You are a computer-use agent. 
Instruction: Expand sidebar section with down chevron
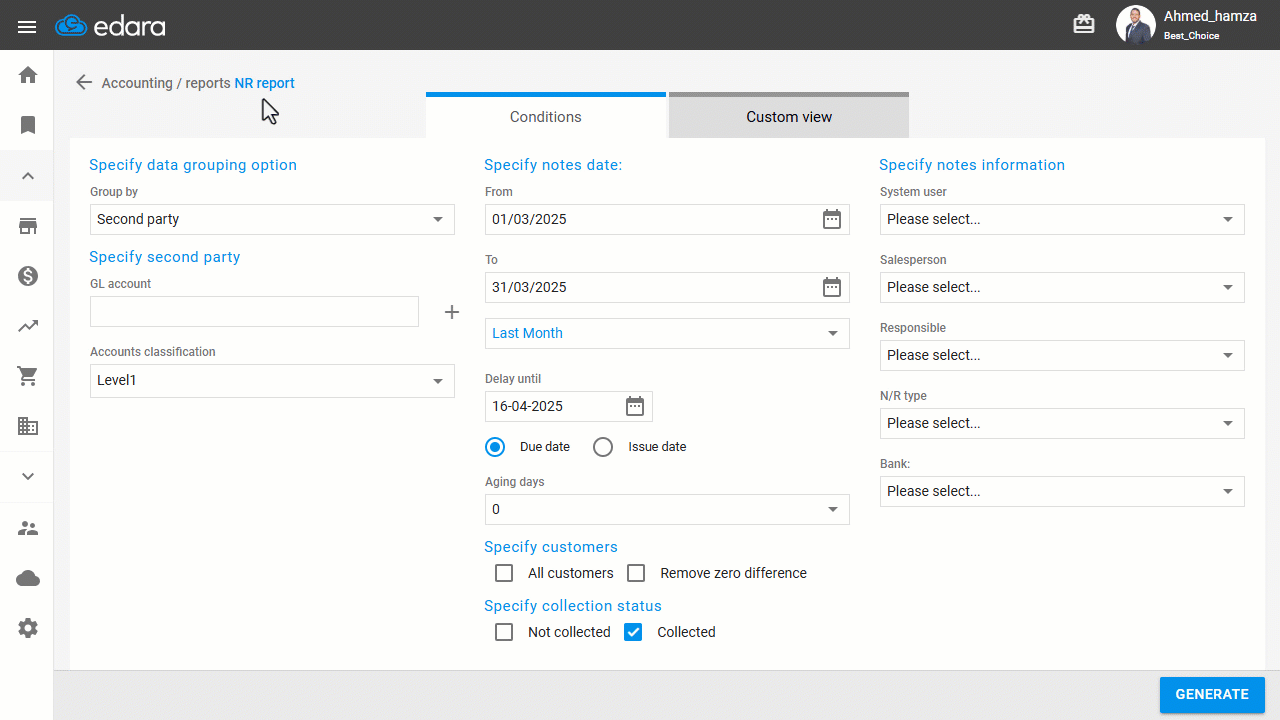tap(28, 477)
